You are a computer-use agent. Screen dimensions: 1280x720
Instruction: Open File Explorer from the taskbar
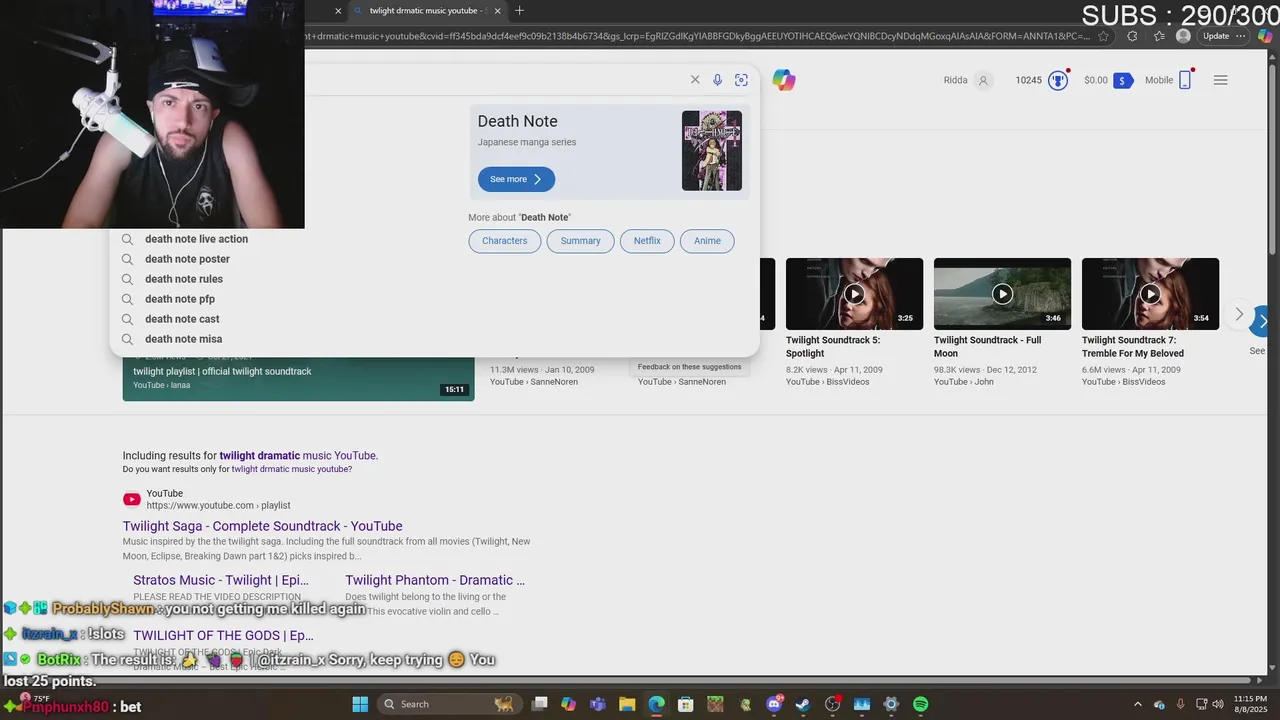[627, 704]
